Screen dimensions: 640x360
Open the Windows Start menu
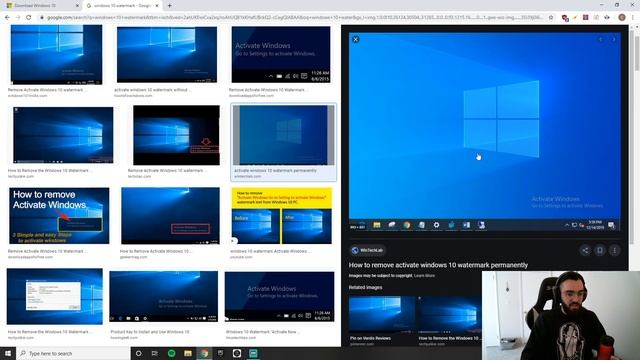[x=8, y=353]
